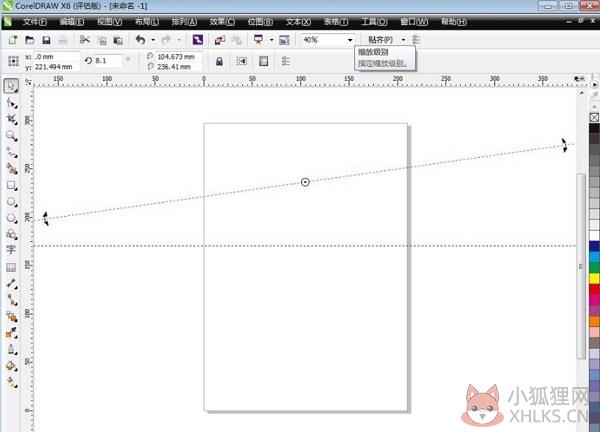Click the Options icon after 贴齐

pos(416,40)
